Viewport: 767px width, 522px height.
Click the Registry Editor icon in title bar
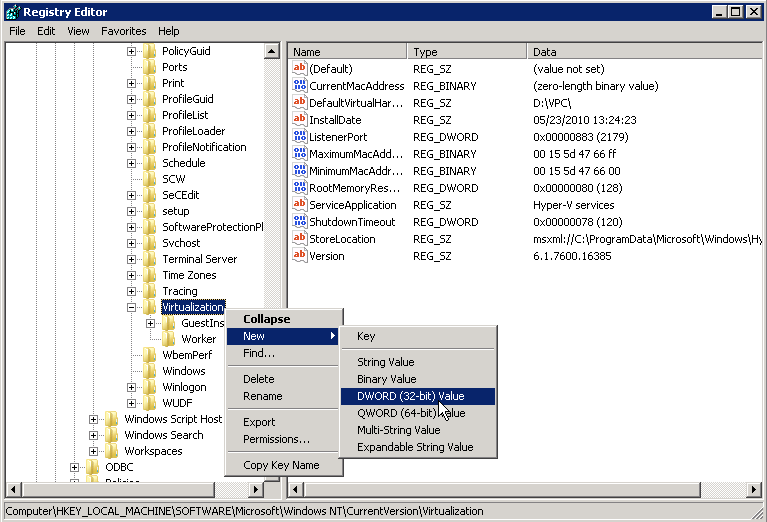11,11
